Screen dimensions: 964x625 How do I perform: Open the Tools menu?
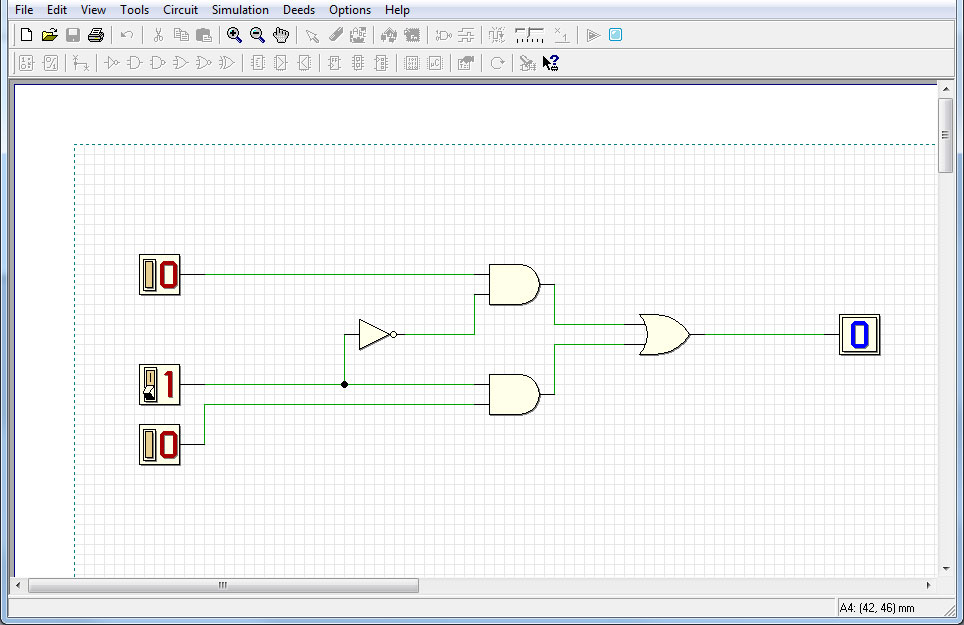[x=134, y=10]
